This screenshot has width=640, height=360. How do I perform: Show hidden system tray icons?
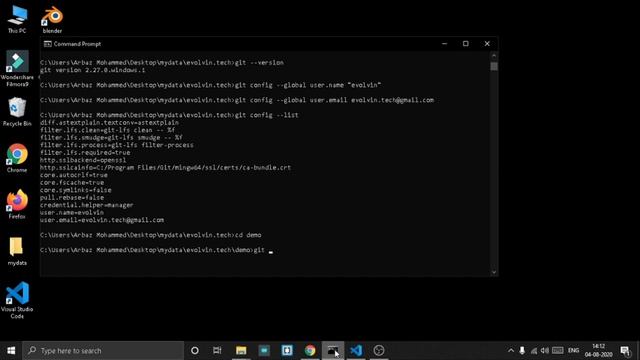[x=511, y=351]
